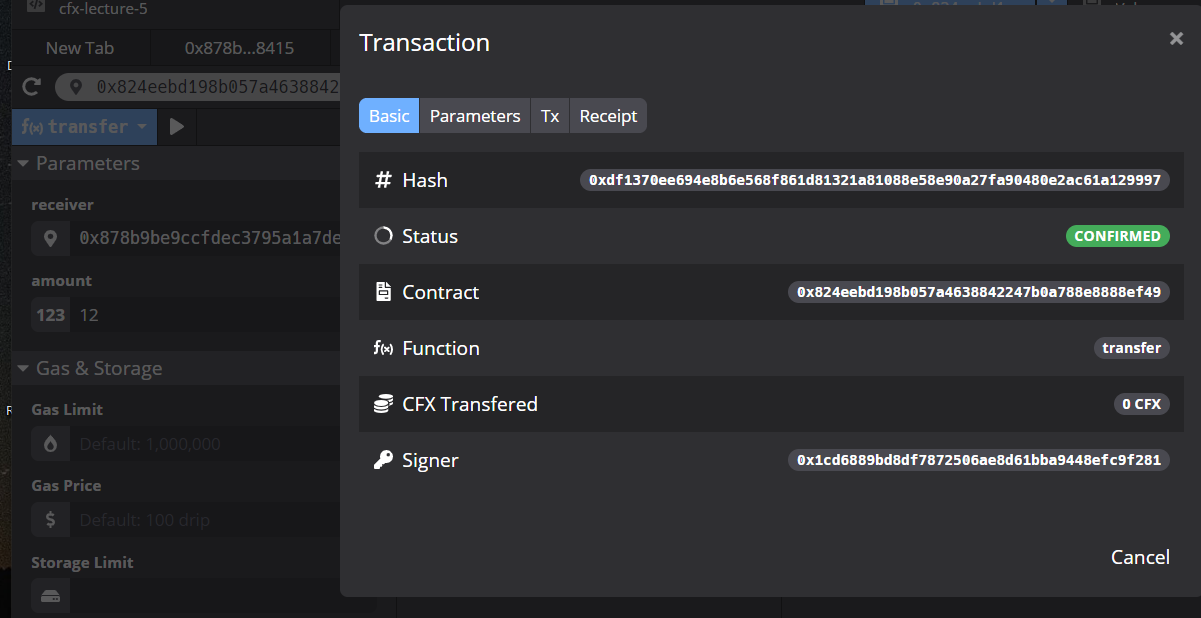
Task: Click the 123 number icon in amount field
Action: coord(51,315)
